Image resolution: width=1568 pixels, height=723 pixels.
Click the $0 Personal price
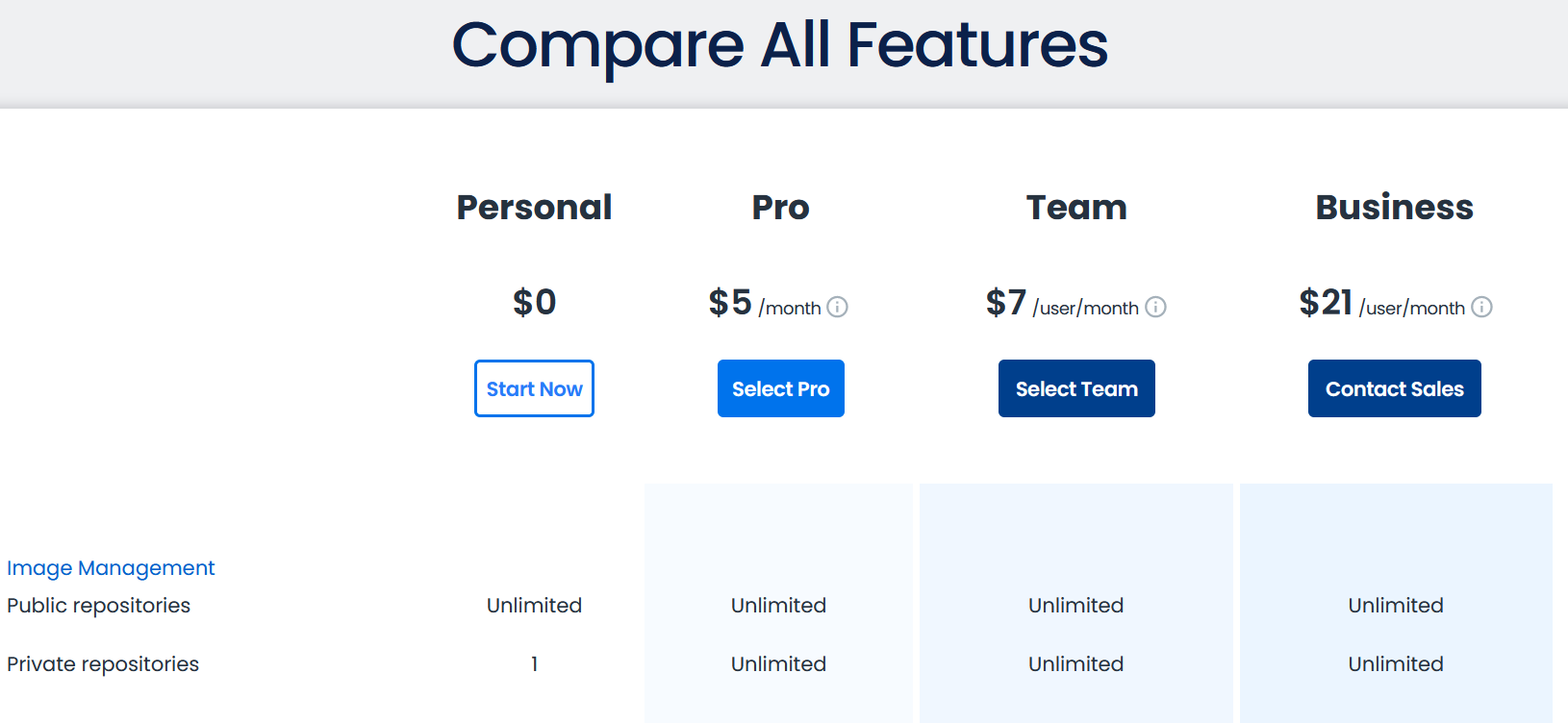[x=534, y=303]
